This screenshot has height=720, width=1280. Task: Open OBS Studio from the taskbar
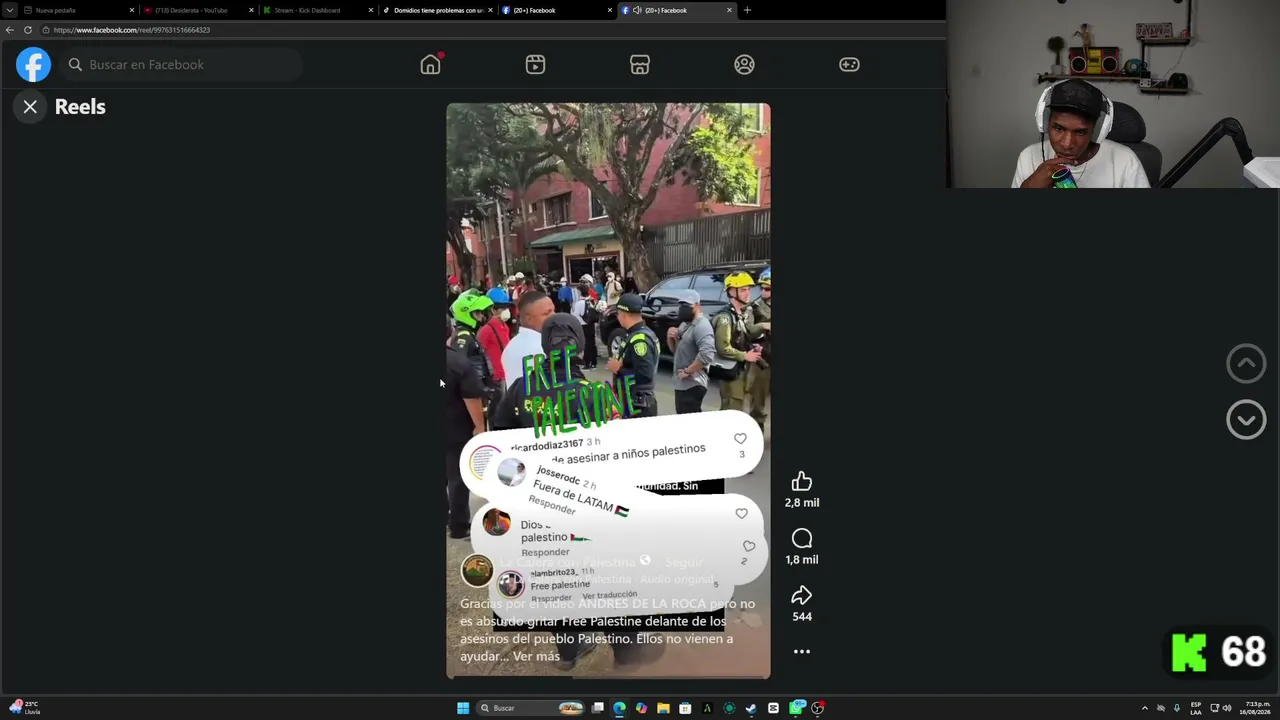coord(818,708)
